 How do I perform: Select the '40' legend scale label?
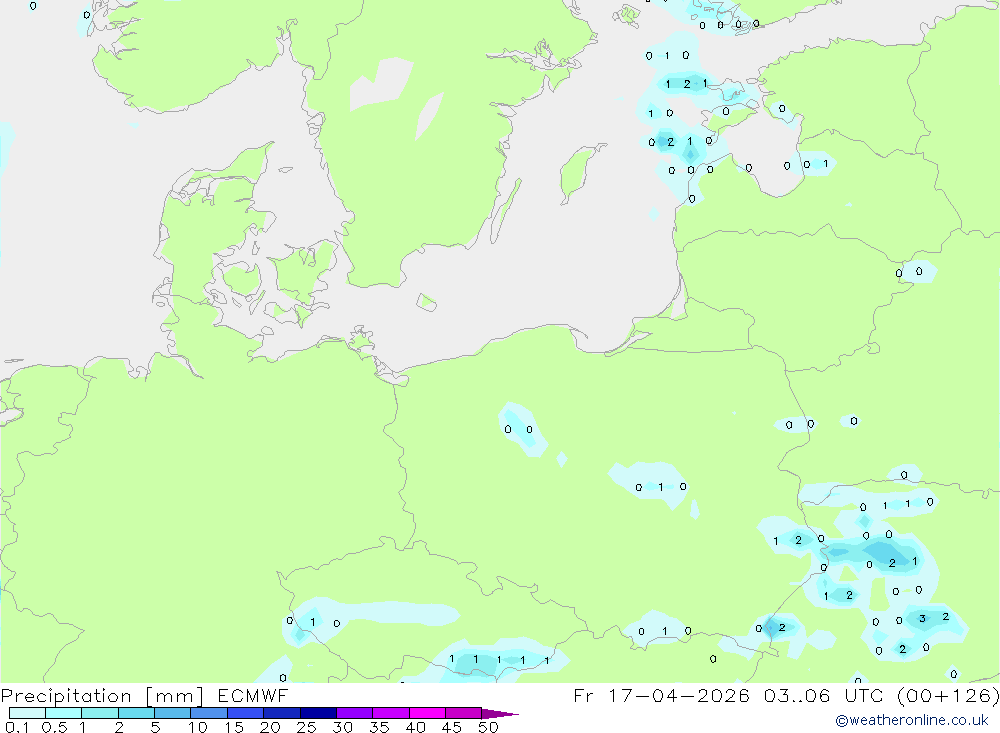coord(415,727)
